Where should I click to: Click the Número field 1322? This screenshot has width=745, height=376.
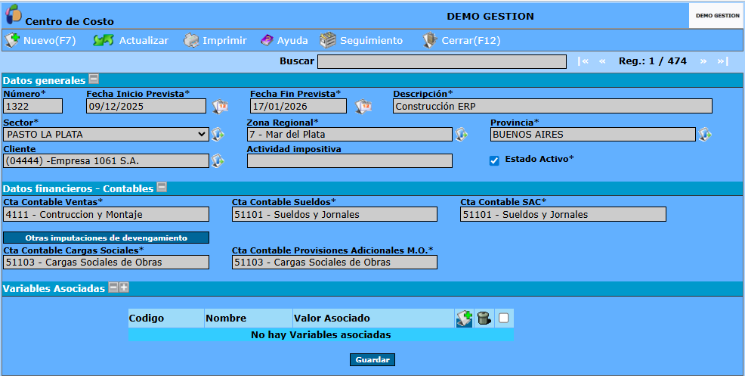coord(33,106)
